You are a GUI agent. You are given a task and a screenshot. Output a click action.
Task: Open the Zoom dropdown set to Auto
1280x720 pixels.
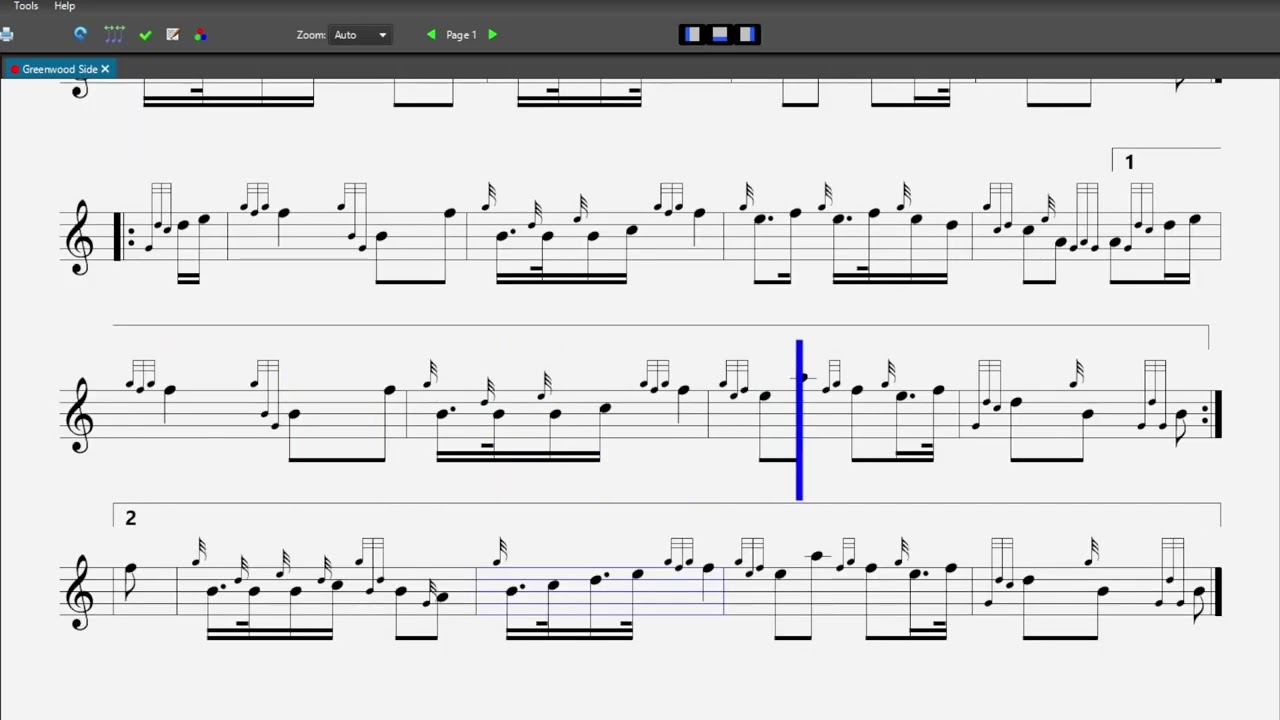click(360, 35)
